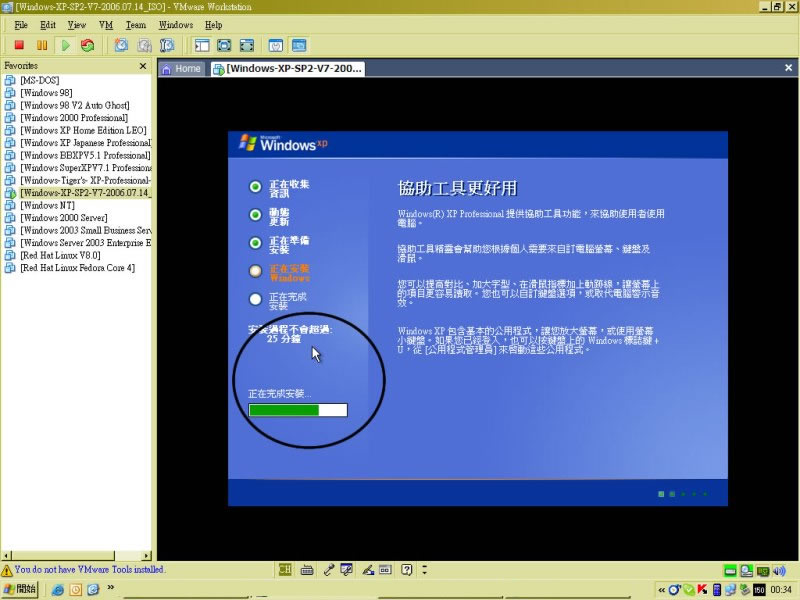
Task: Click the Favorites horizontal scrollbar
Action: pos(77,555)
